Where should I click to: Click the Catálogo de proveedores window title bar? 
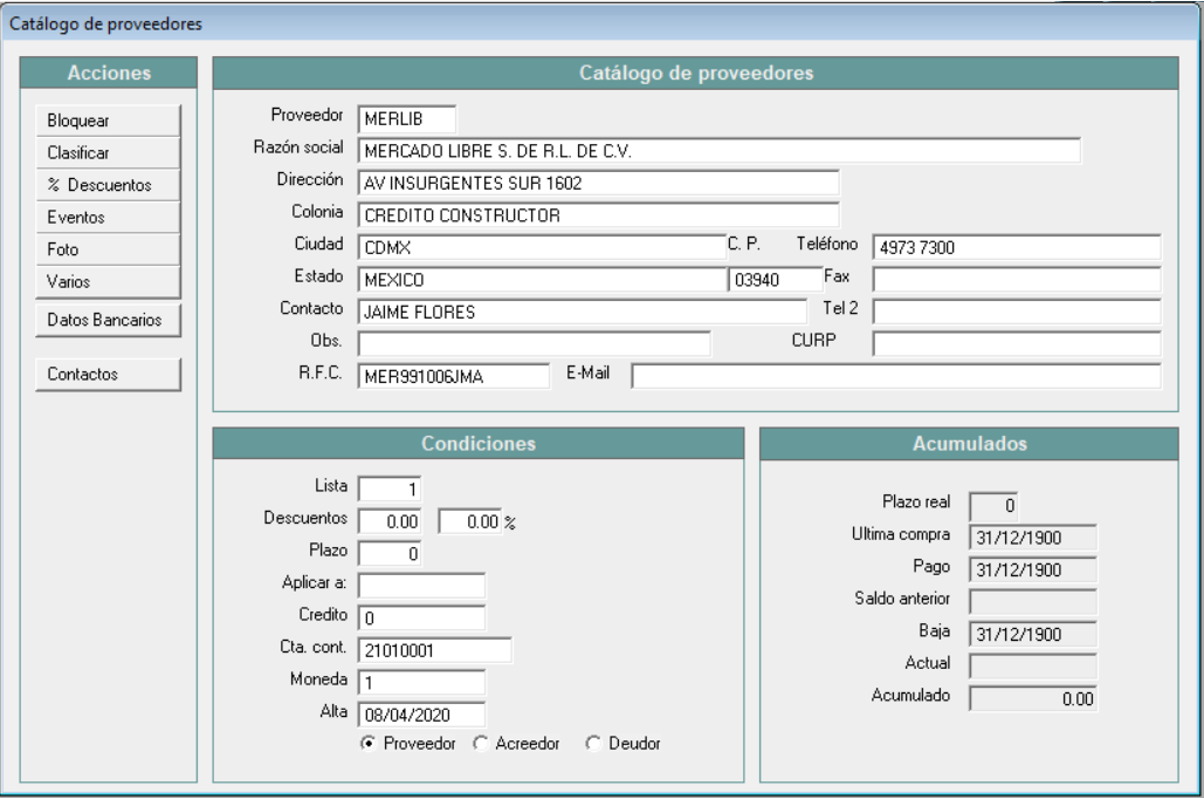coord(602,24)
